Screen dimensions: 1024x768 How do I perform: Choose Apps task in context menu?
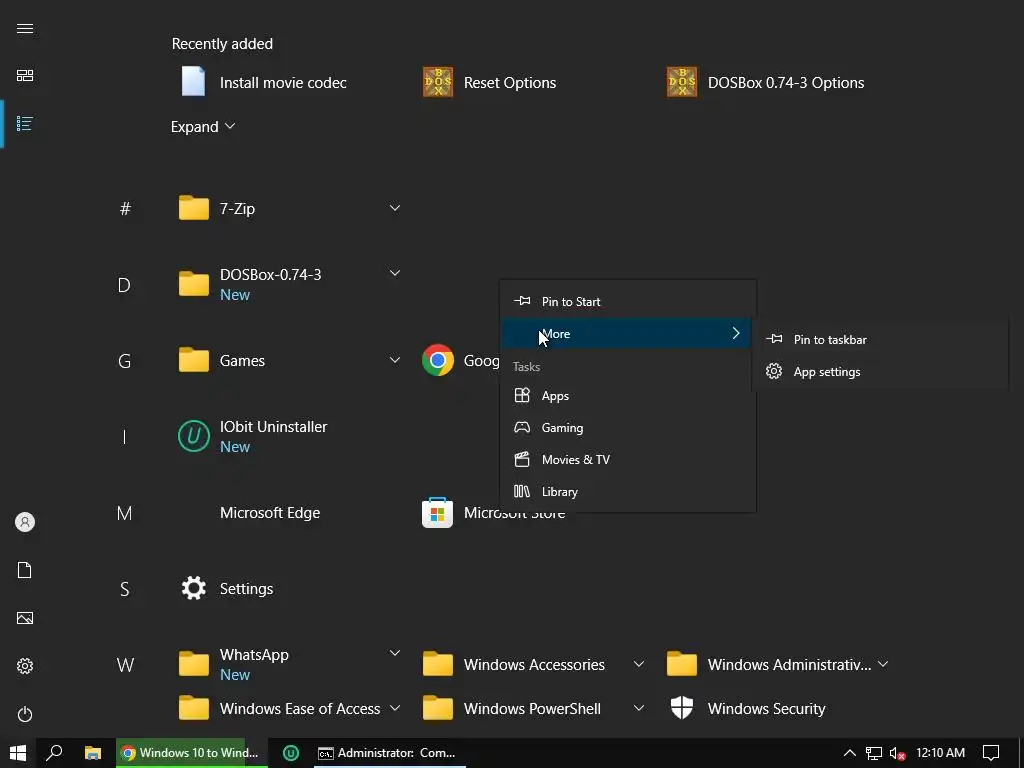point(628,396)
